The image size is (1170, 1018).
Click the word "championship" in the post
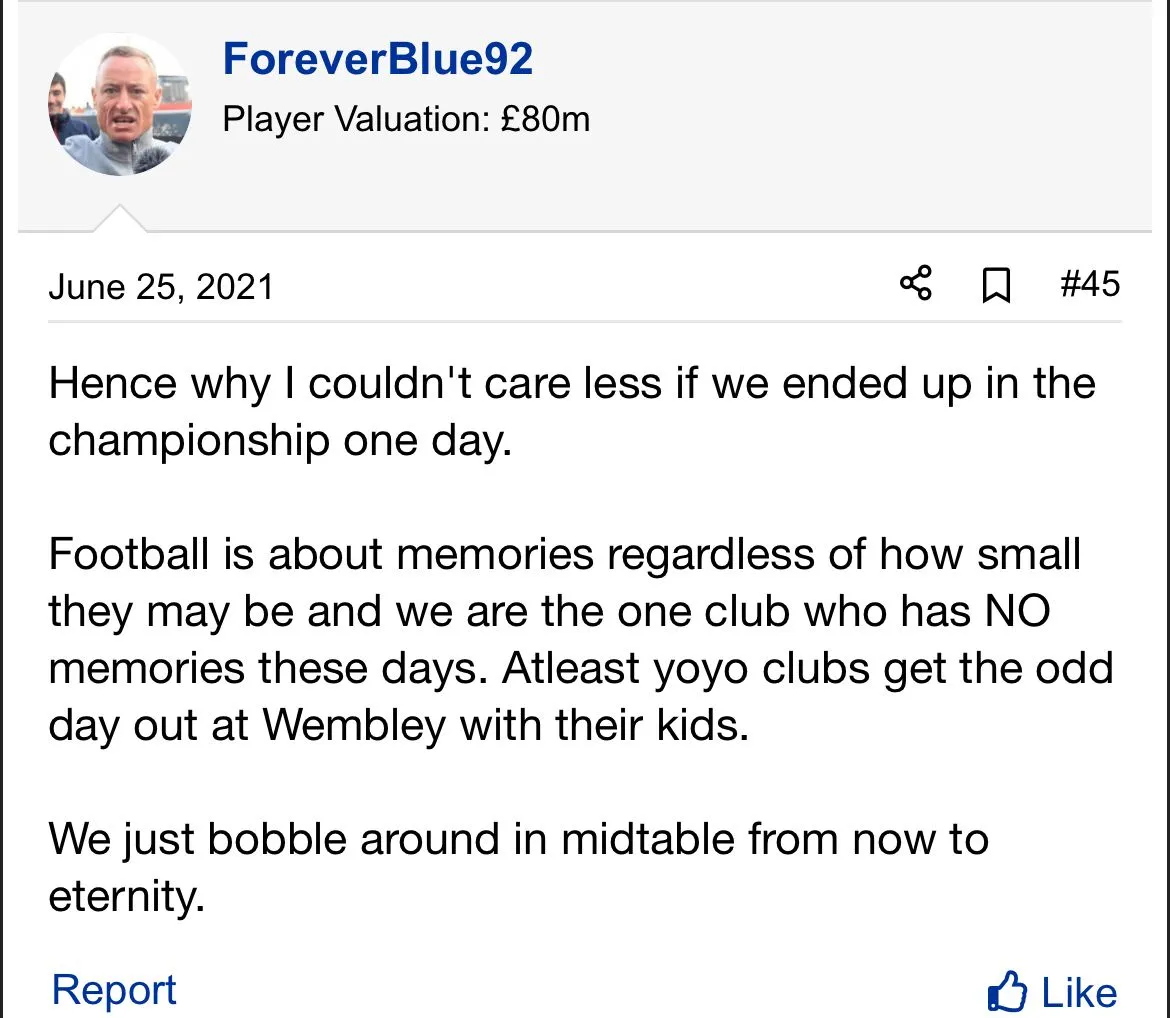189,440
